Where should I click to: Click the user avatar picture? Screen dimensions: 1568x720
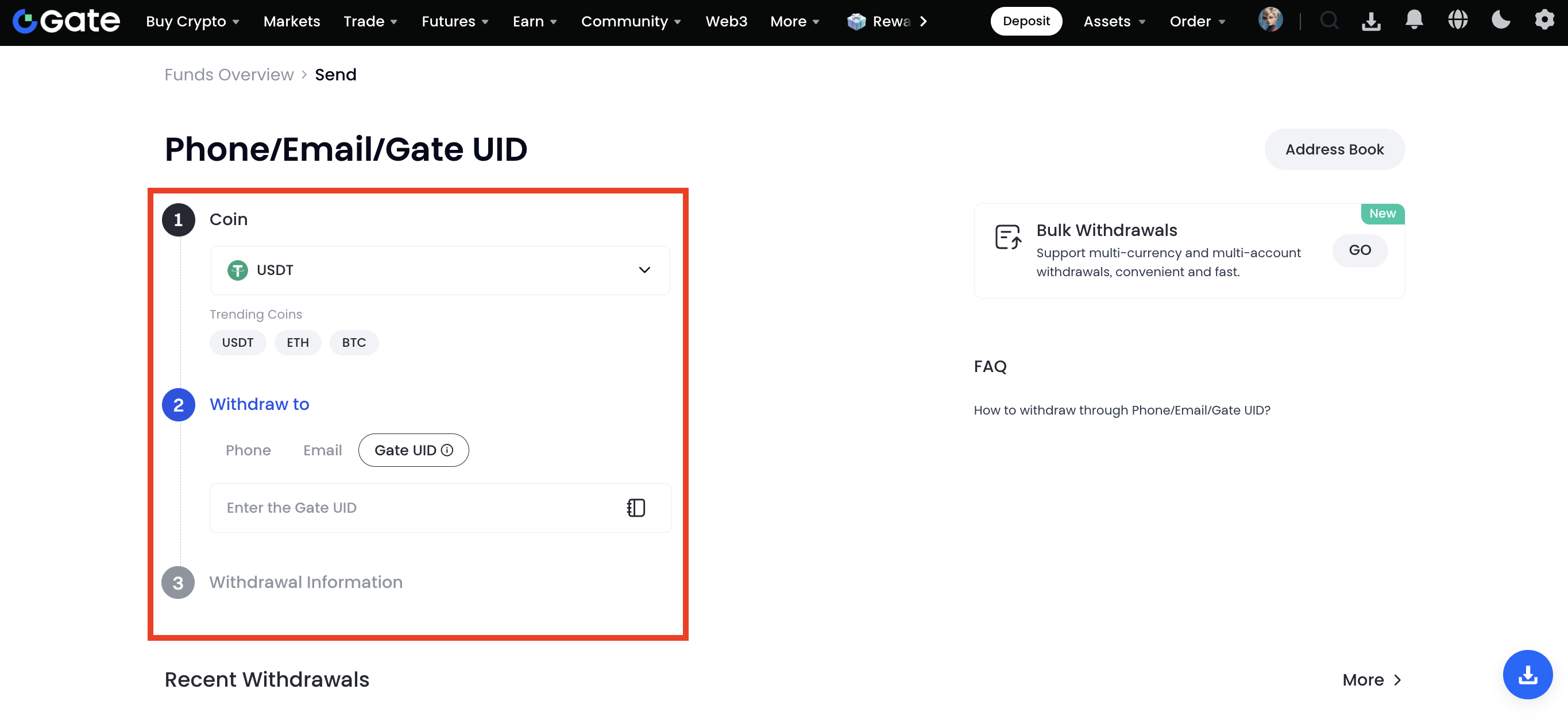pos(1270,20)
